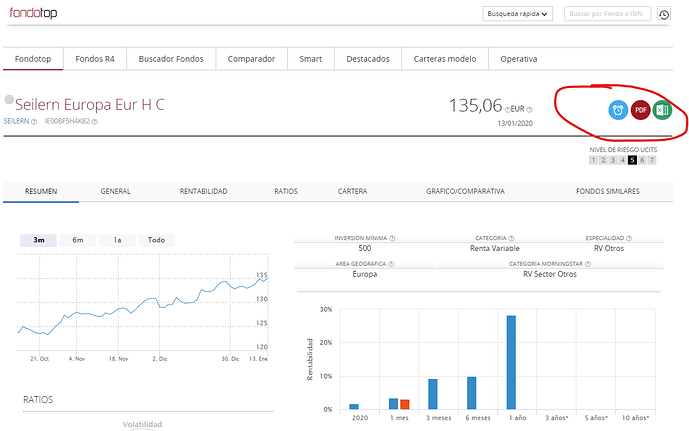689x431 pixels.
Task: Click the Seilern Europa Eur H C title
Action: click(x=90, y=105)
